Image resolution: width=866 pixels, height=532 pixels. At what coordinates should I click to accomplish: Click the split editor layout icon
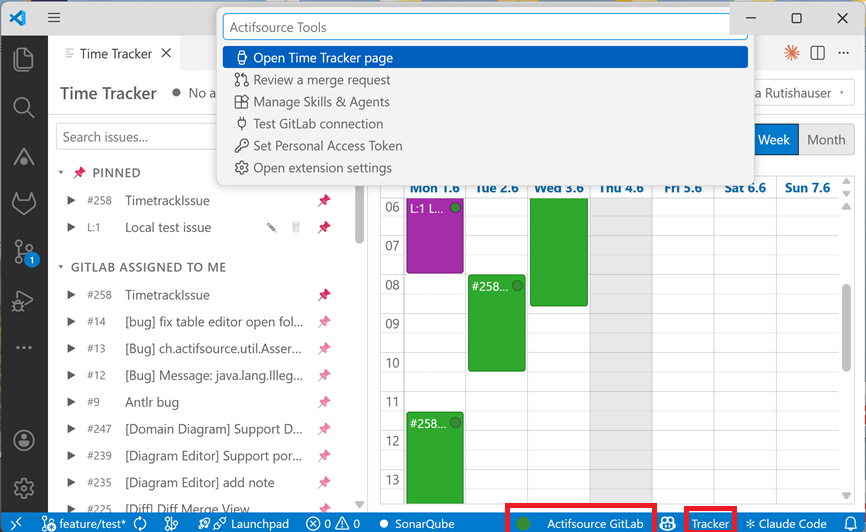pyautogui.click(x=817, y=53)
